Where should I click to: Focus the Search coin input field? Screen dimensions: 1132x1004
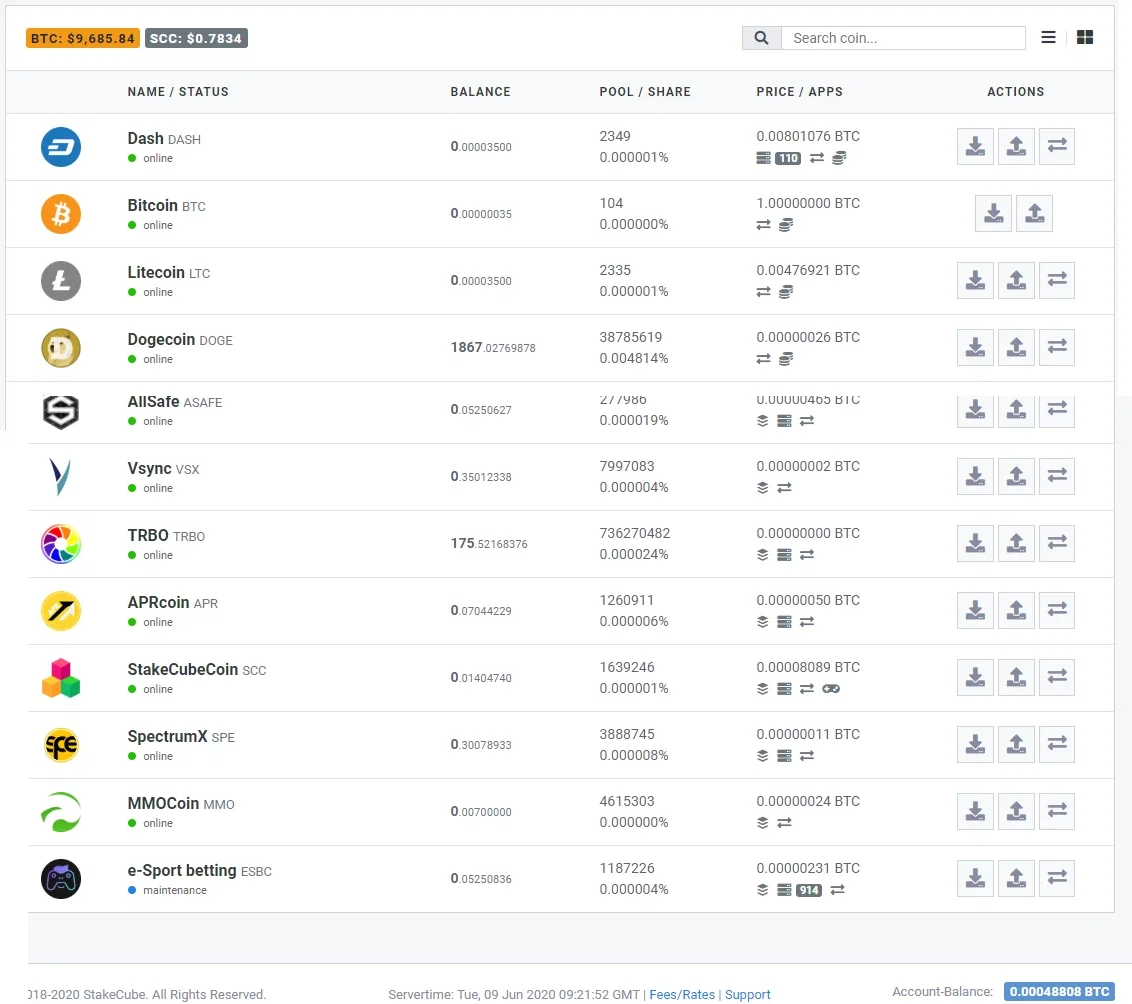pos(903,38)
